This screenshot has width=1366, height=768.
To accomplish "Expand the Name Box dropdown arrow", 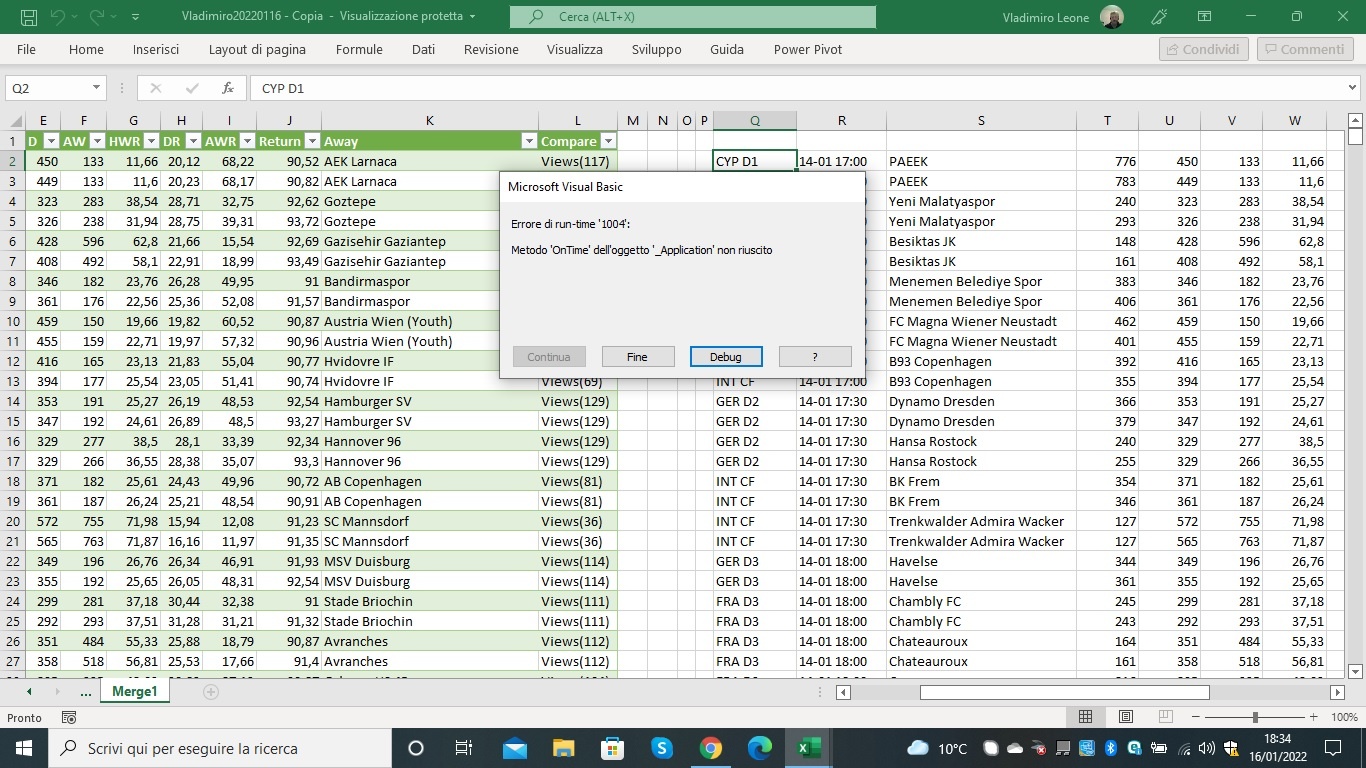I will [96, 88].
